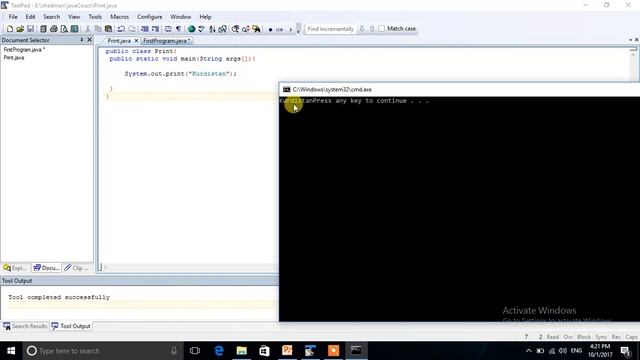Click the taskbar search box
Viewport: 640px width, 360px height.
pyautogui.click(x=102, y=351)
